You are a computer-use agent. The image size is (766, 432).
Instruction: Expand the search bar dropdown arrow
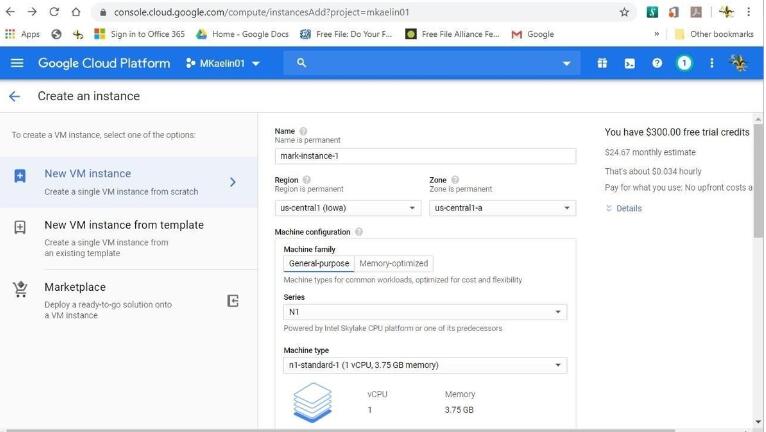(567, 64)
